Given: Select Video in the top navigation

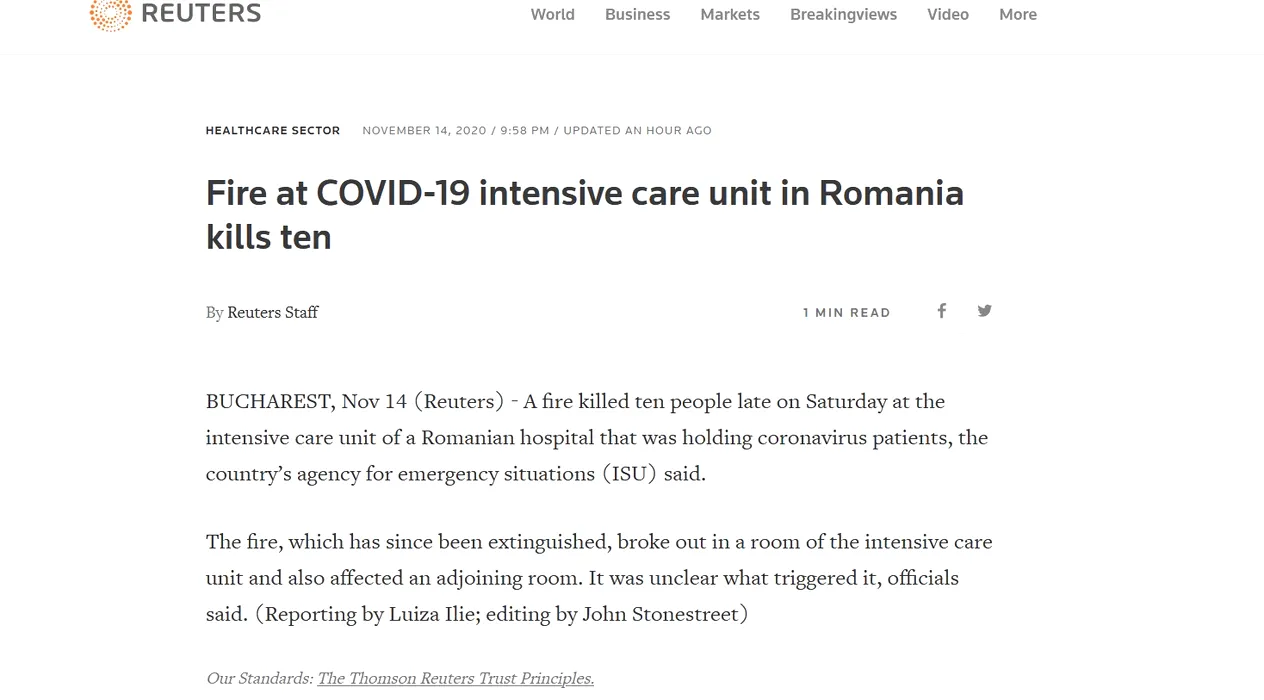Looking at the screenshot, I should (947, 14).
